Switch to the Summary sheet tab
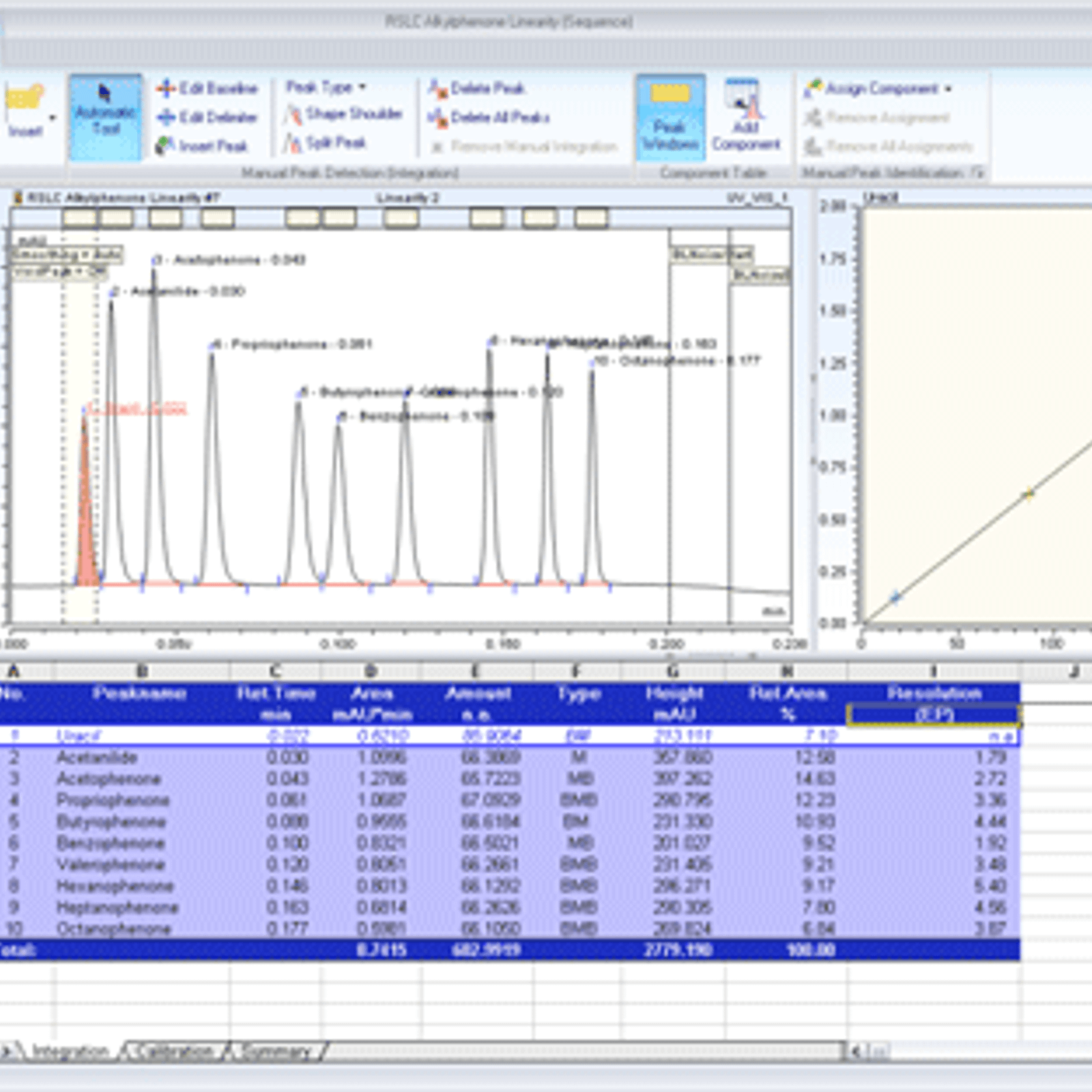 point(276,1051)
